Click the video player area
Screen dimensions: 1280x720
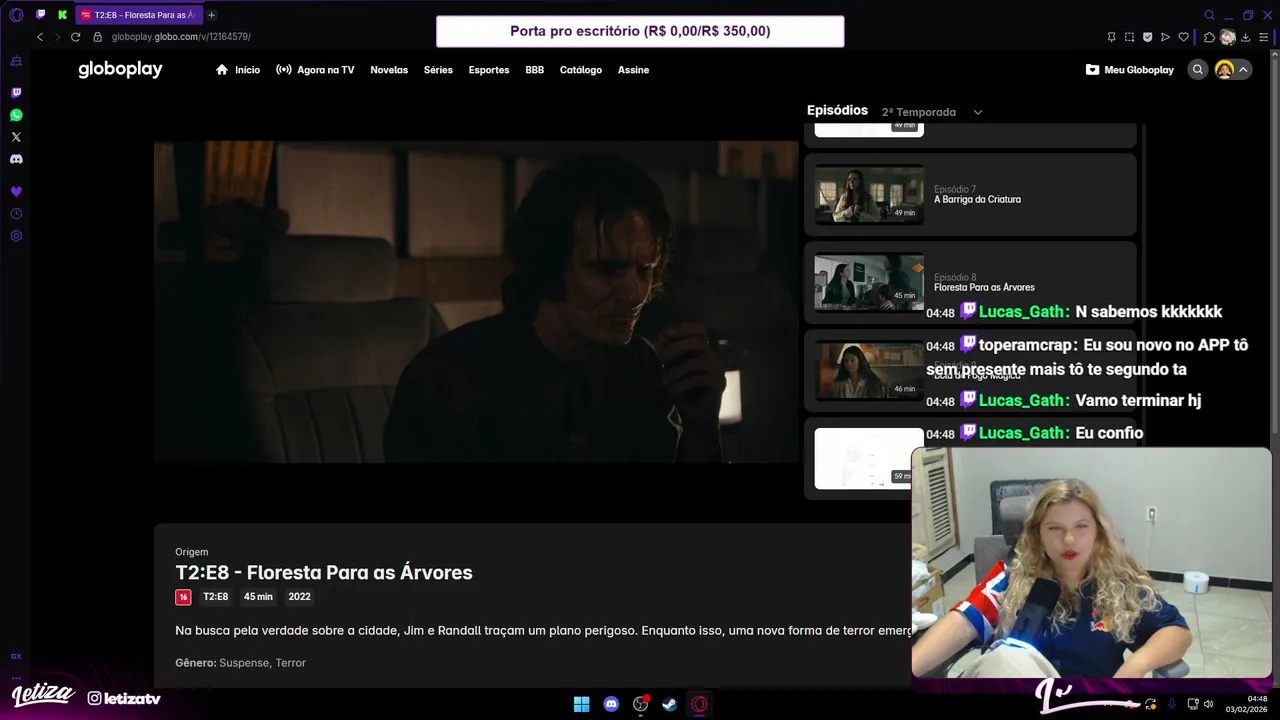tap(477, 301)
